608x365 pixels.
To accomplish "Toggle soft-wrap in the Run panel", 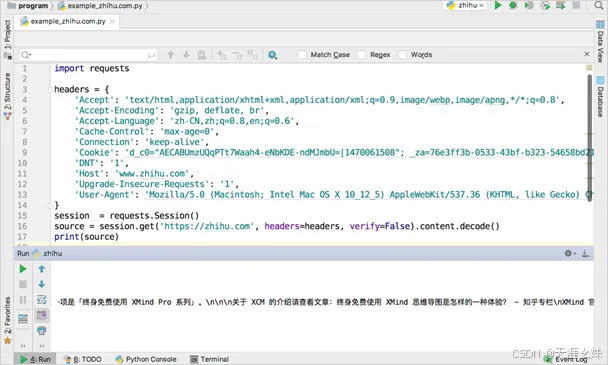I will pos(41,299).
